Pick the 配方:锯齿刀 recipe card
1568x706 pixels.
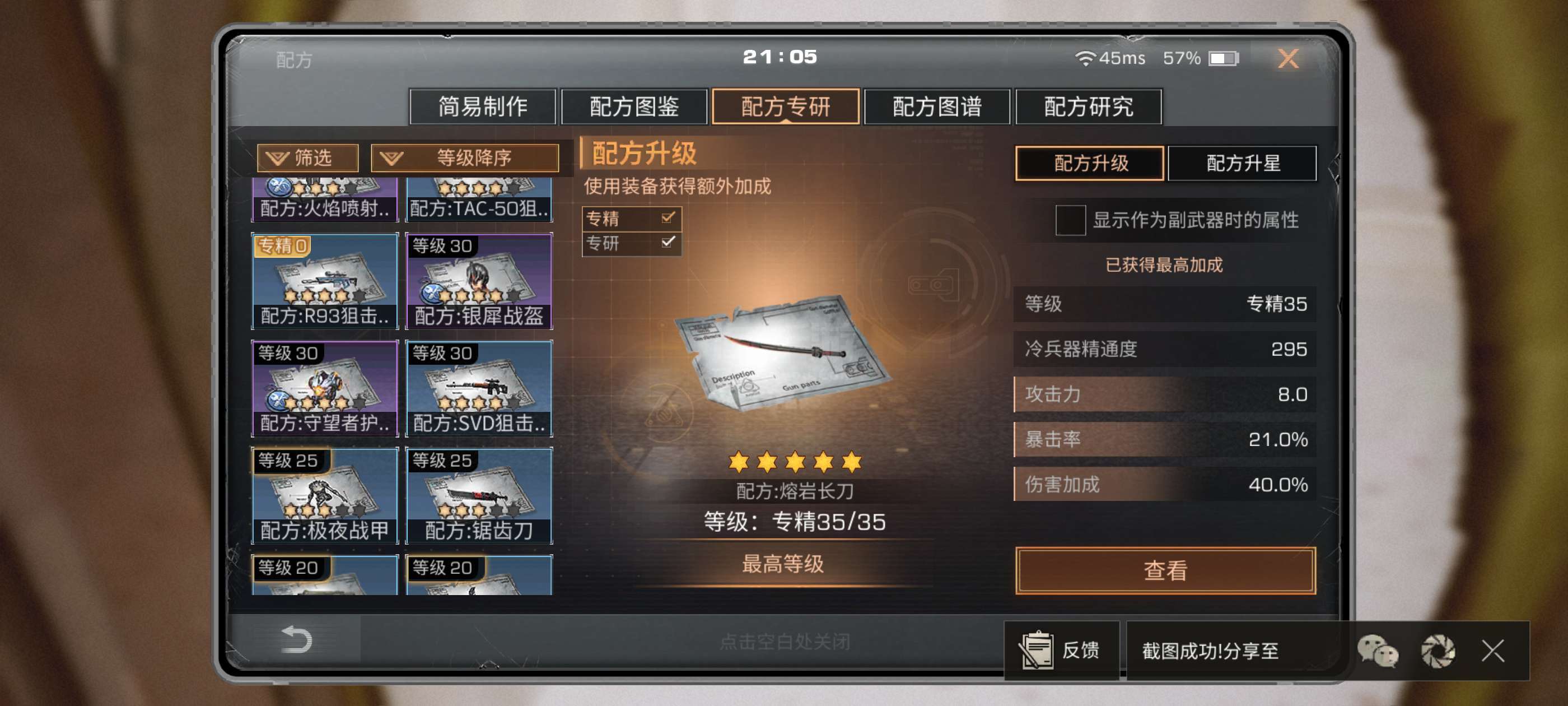[479, 495]
